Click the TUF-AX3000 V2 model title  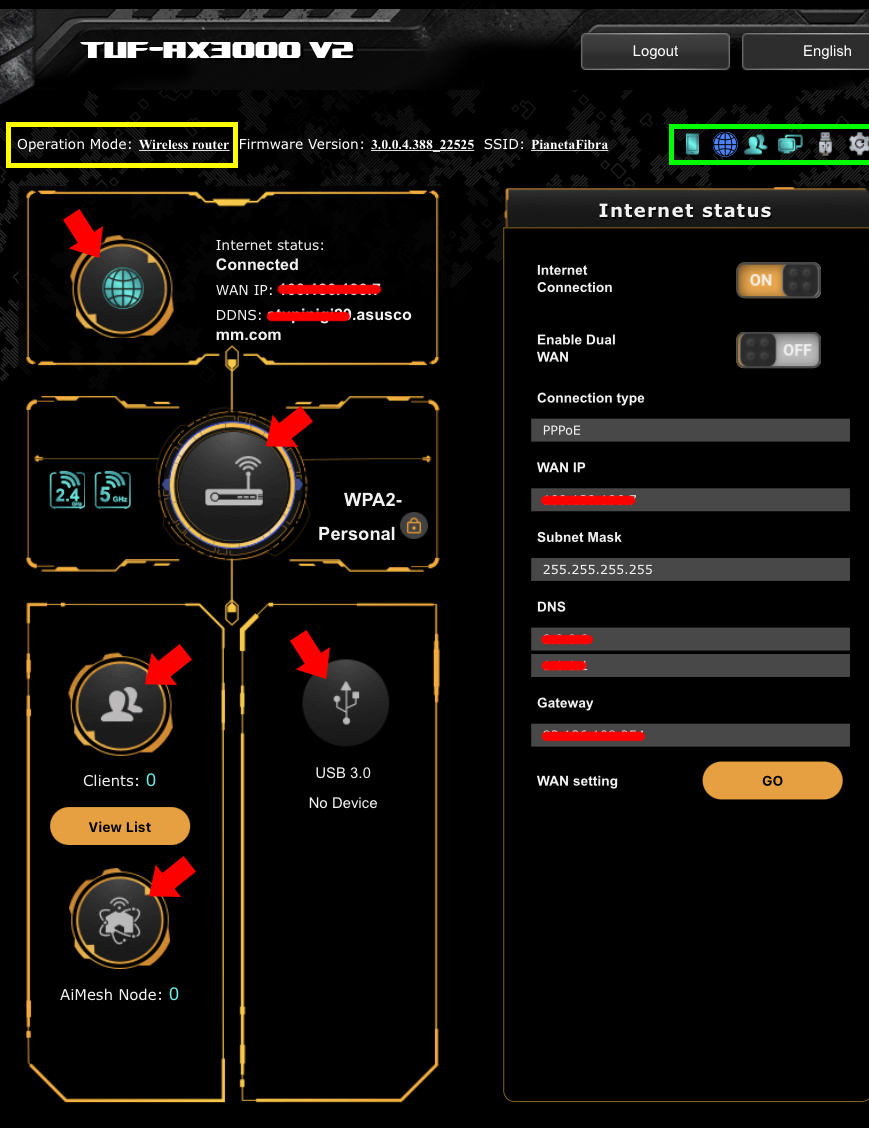217,50
